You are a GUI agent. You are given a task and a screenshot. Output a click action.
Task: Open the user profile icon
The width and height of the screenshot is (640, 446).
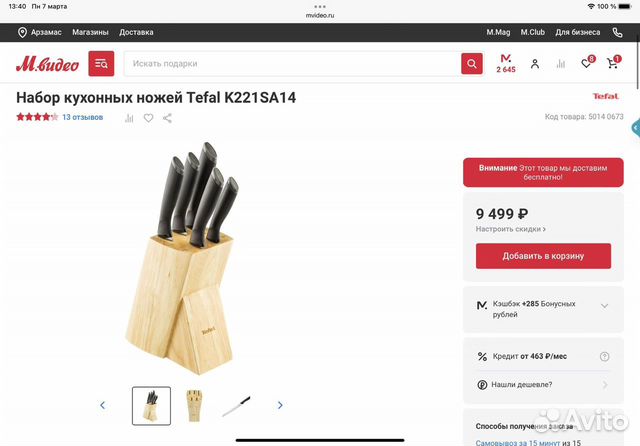click(535, 64)
